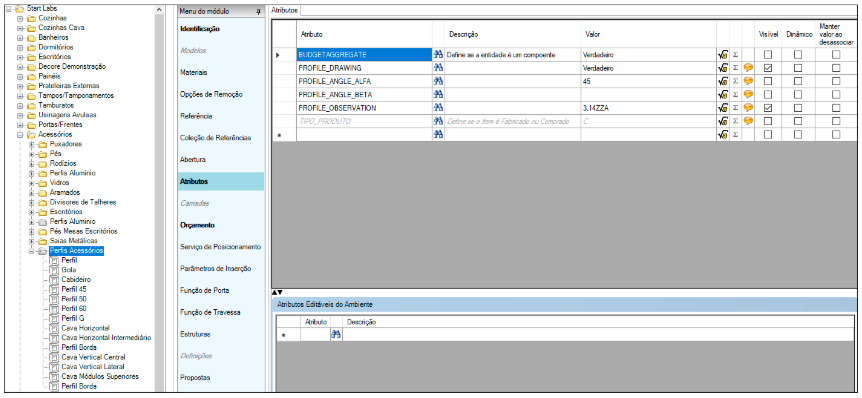Select the PROFILE_ANGLE_BETA attribute cell

[x=364, y=95]
